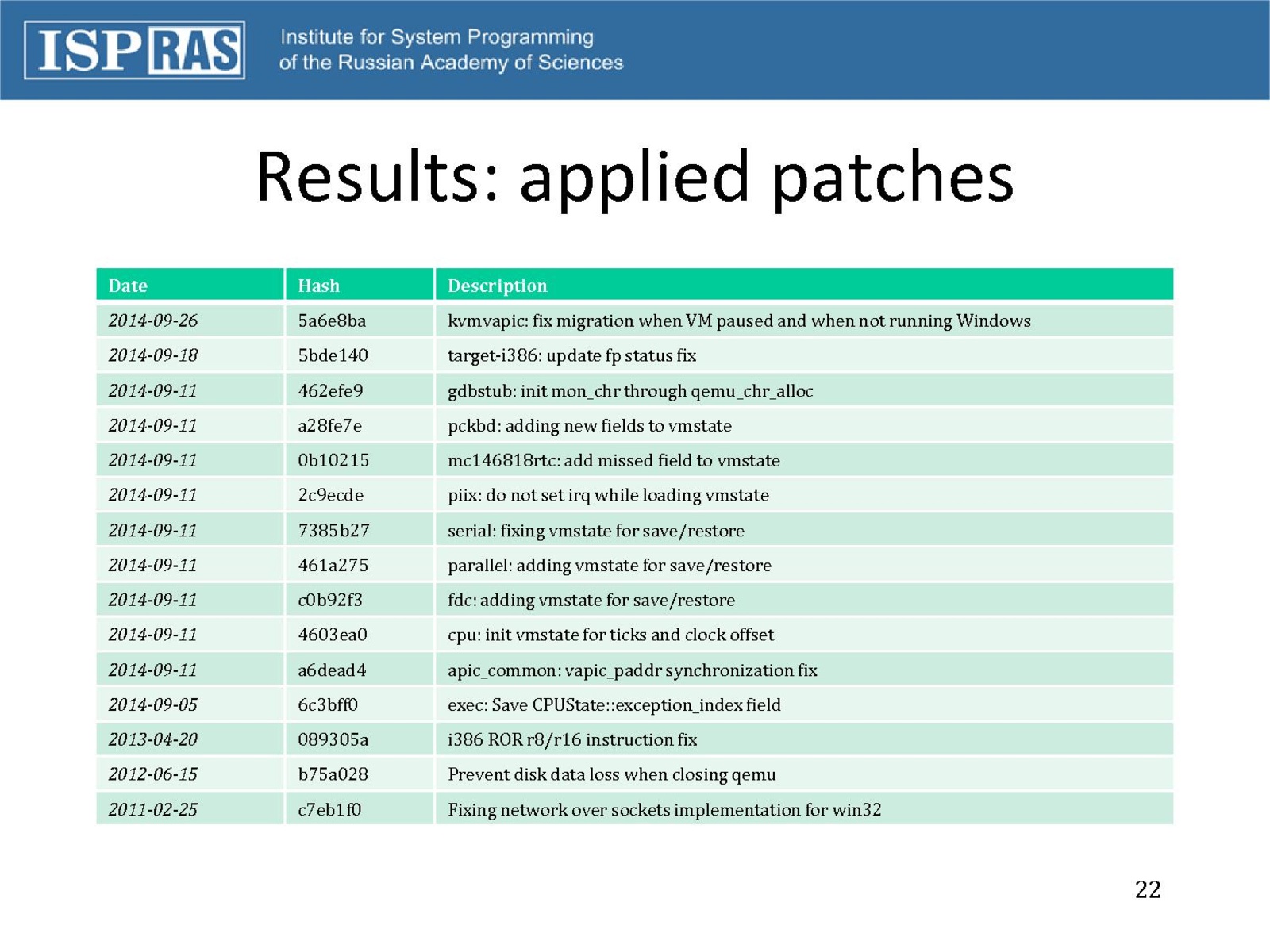Select the kvmvapic migration fix description
The height and width of the screenshot is (952, 1270).
(739, 321)
